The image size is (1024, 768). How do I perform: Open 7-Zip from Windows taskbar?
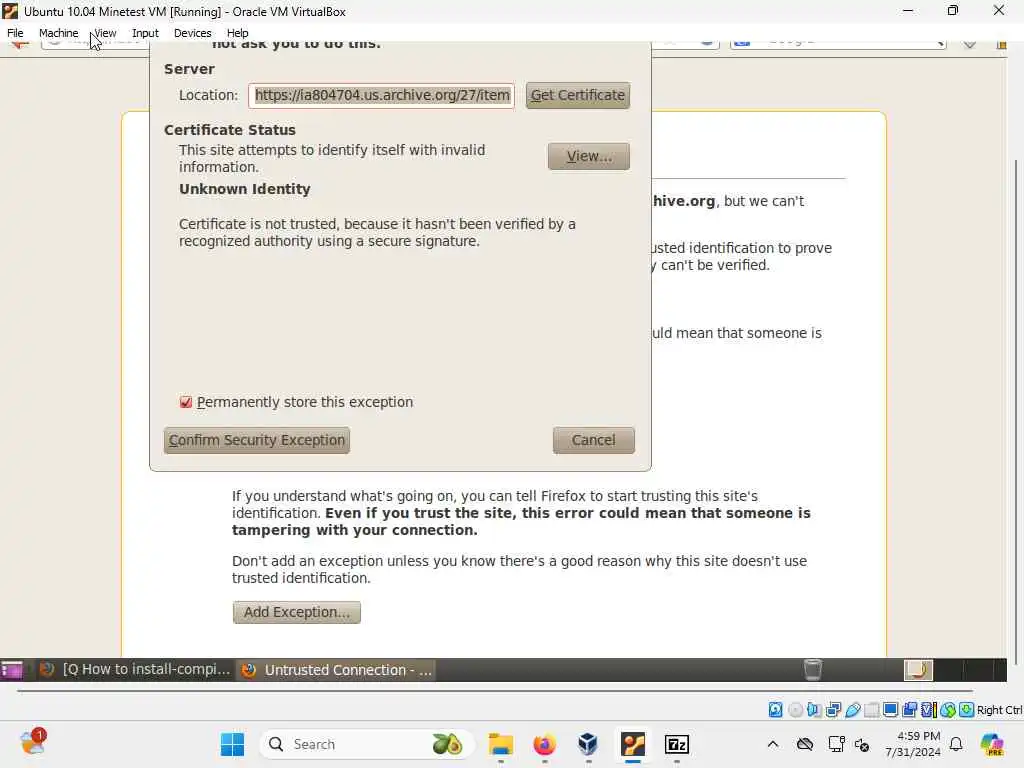(677, 744)
